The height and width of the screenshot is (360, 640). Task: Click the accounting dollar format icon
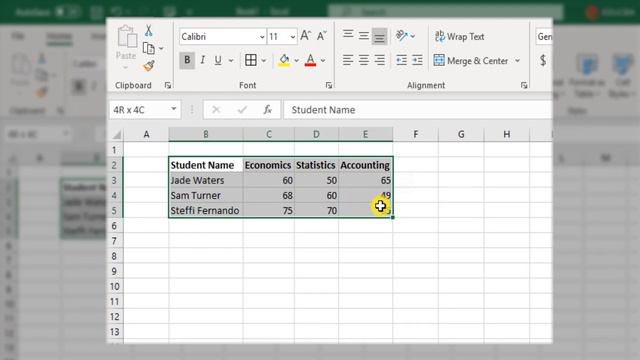[x=543, y=60]
